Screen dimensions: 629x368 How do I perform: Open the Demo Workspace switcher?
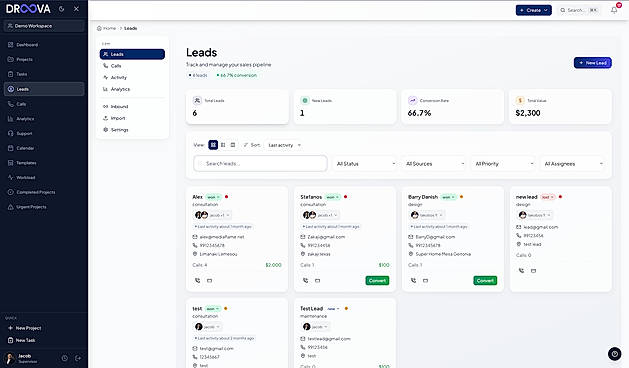coord(44,26)
